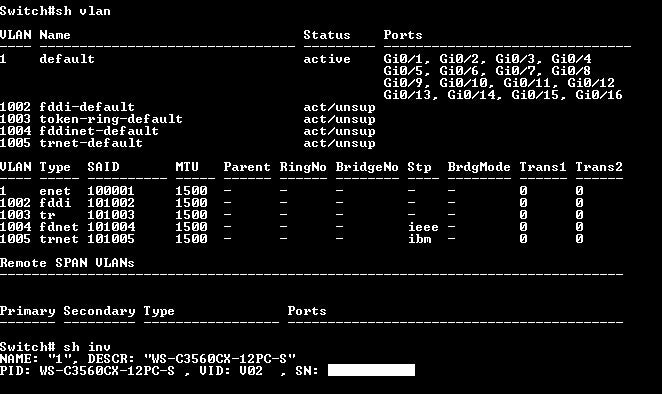
Task: Click the redacted serial number box after SN:
Action: (x=372, y=370)
